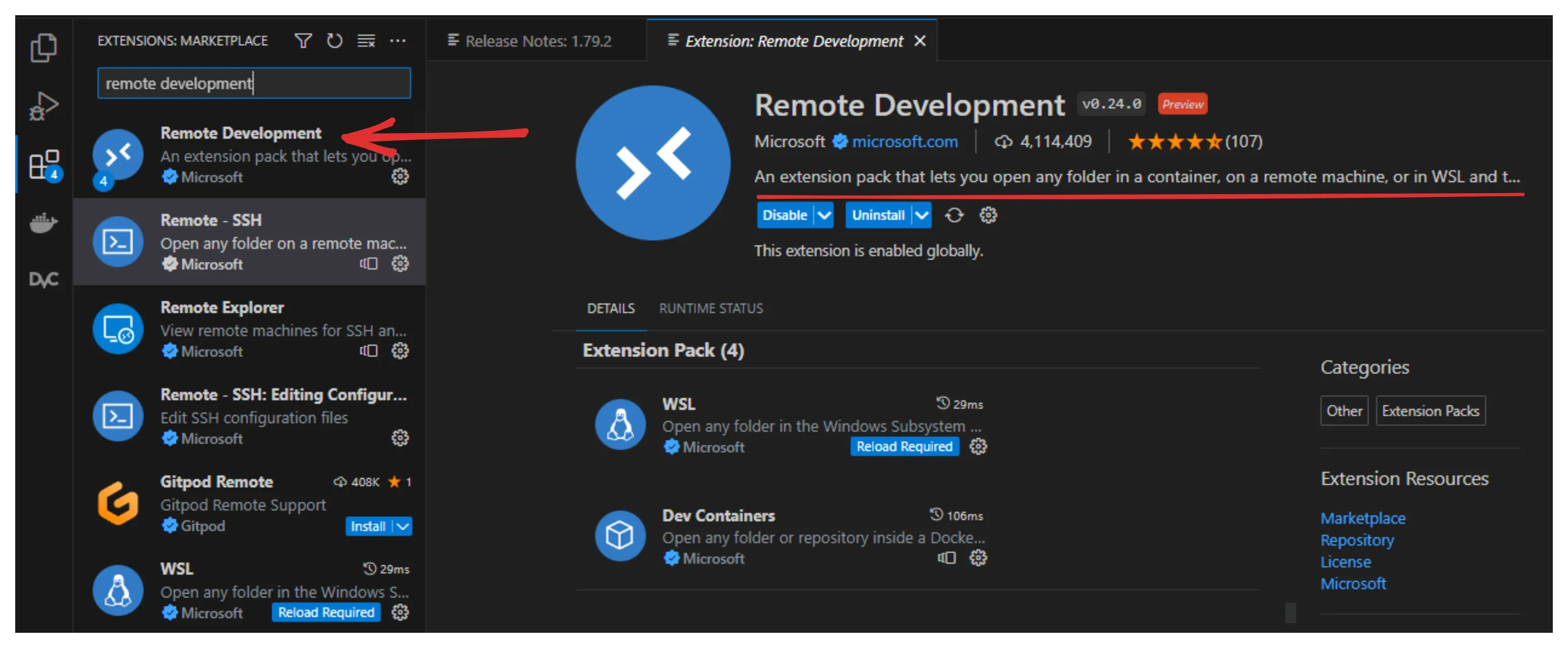Click remote indicator icon on Dev Containers

(x=946, y=558)
